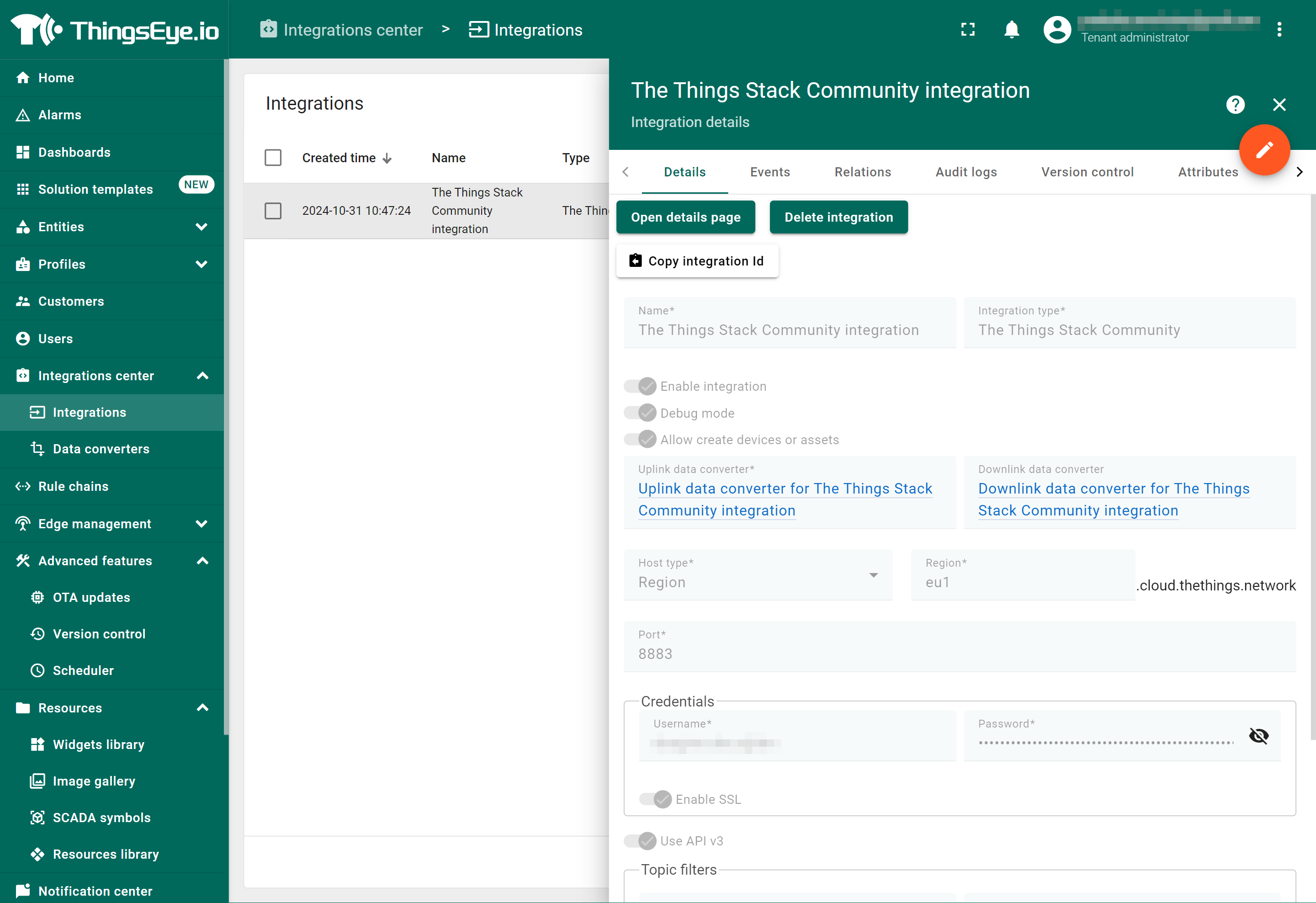
Task: Expand the Edge management menu
Action: click(202, 524)
